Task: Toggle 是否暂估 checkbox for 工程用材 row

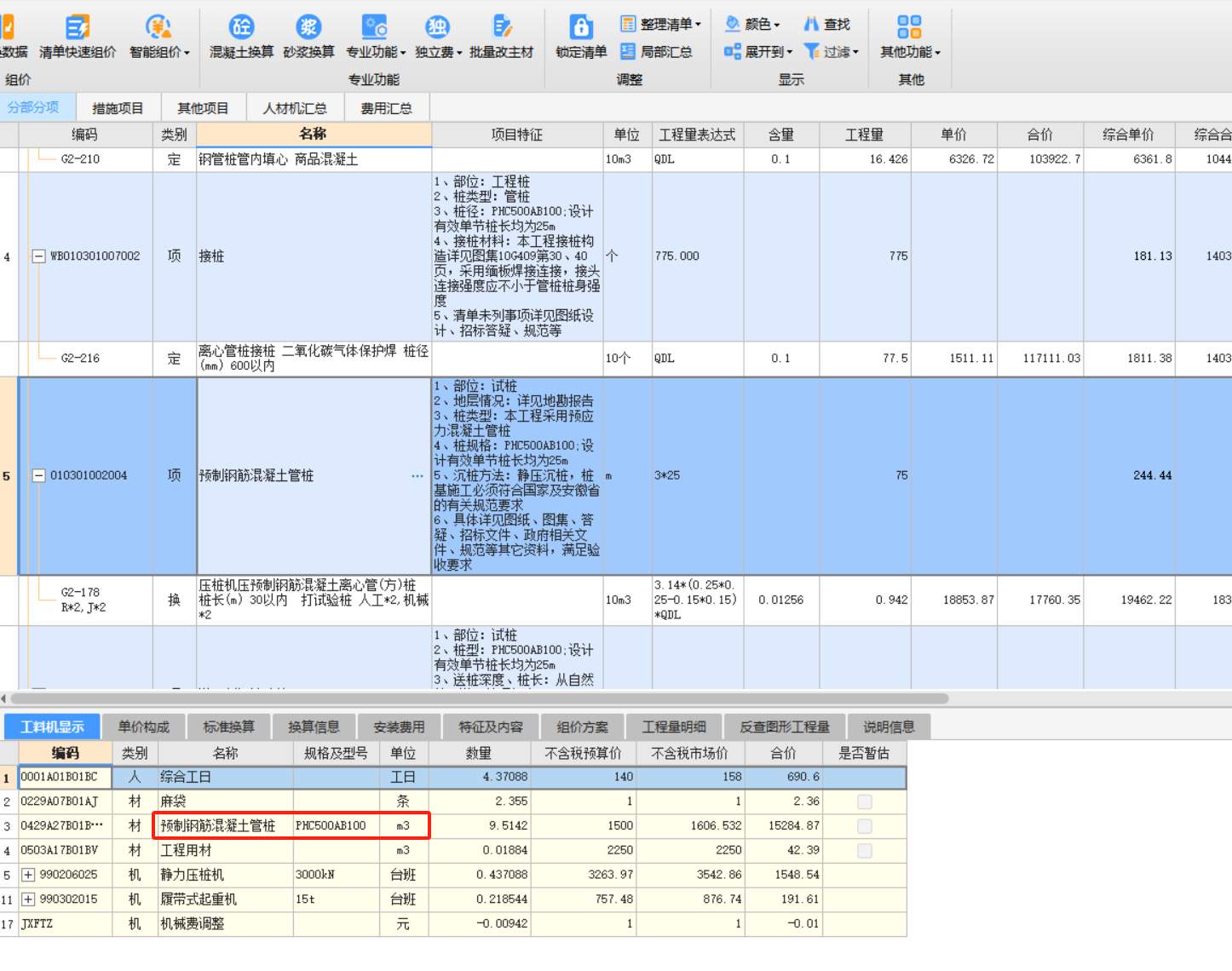Action: coord(864,850)
